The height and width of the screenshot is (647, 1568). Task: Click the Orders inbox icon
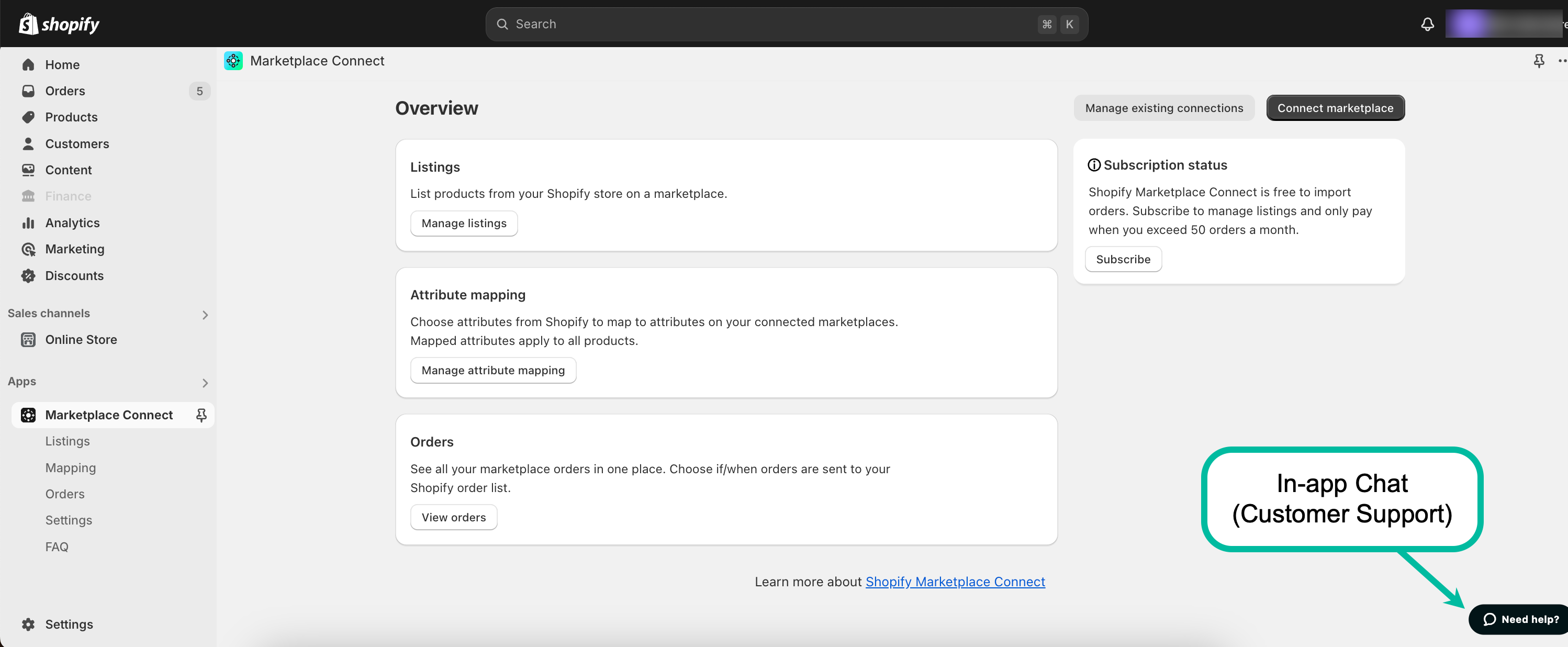[28, 91]
